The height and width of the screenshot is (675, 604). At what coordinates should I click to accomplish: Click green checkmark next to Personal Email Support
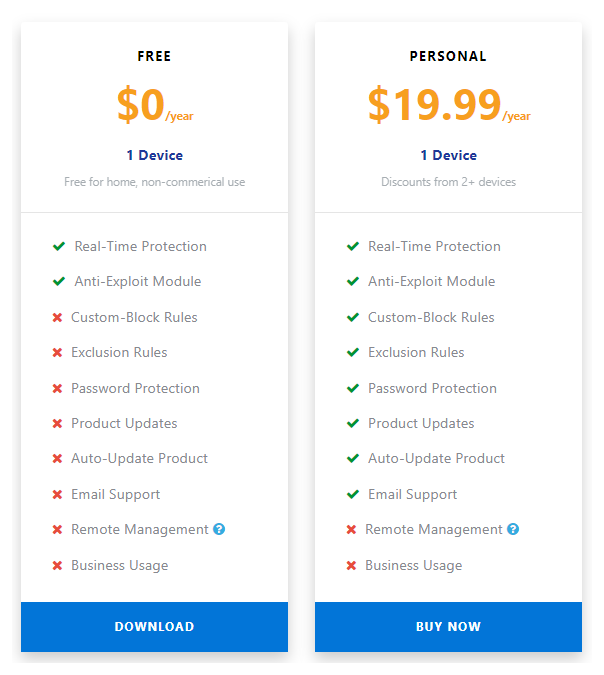[x=352, y=495]
